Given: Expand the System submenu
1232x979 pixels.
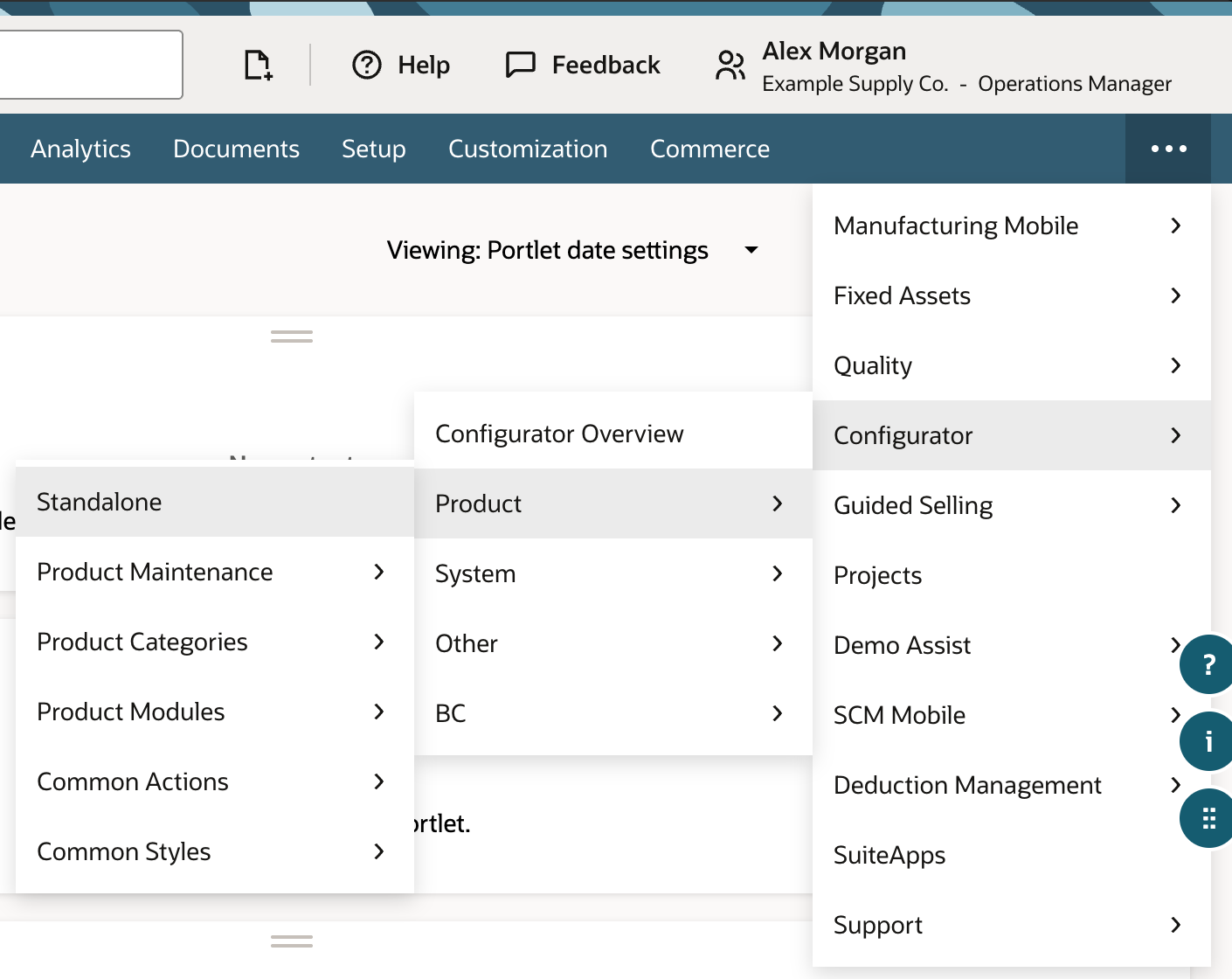Looking at the screenshot, I should (613, 573).
